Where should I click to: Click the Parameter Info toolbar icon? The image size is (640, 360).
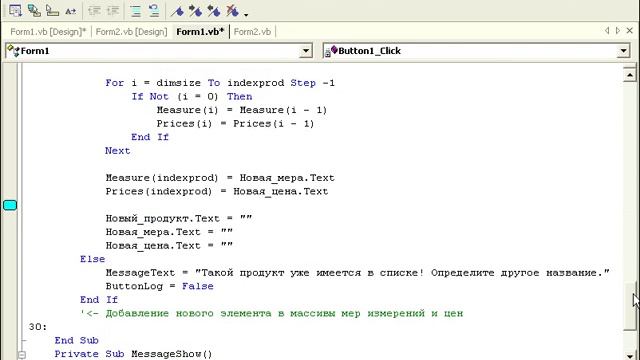point(34,11)
